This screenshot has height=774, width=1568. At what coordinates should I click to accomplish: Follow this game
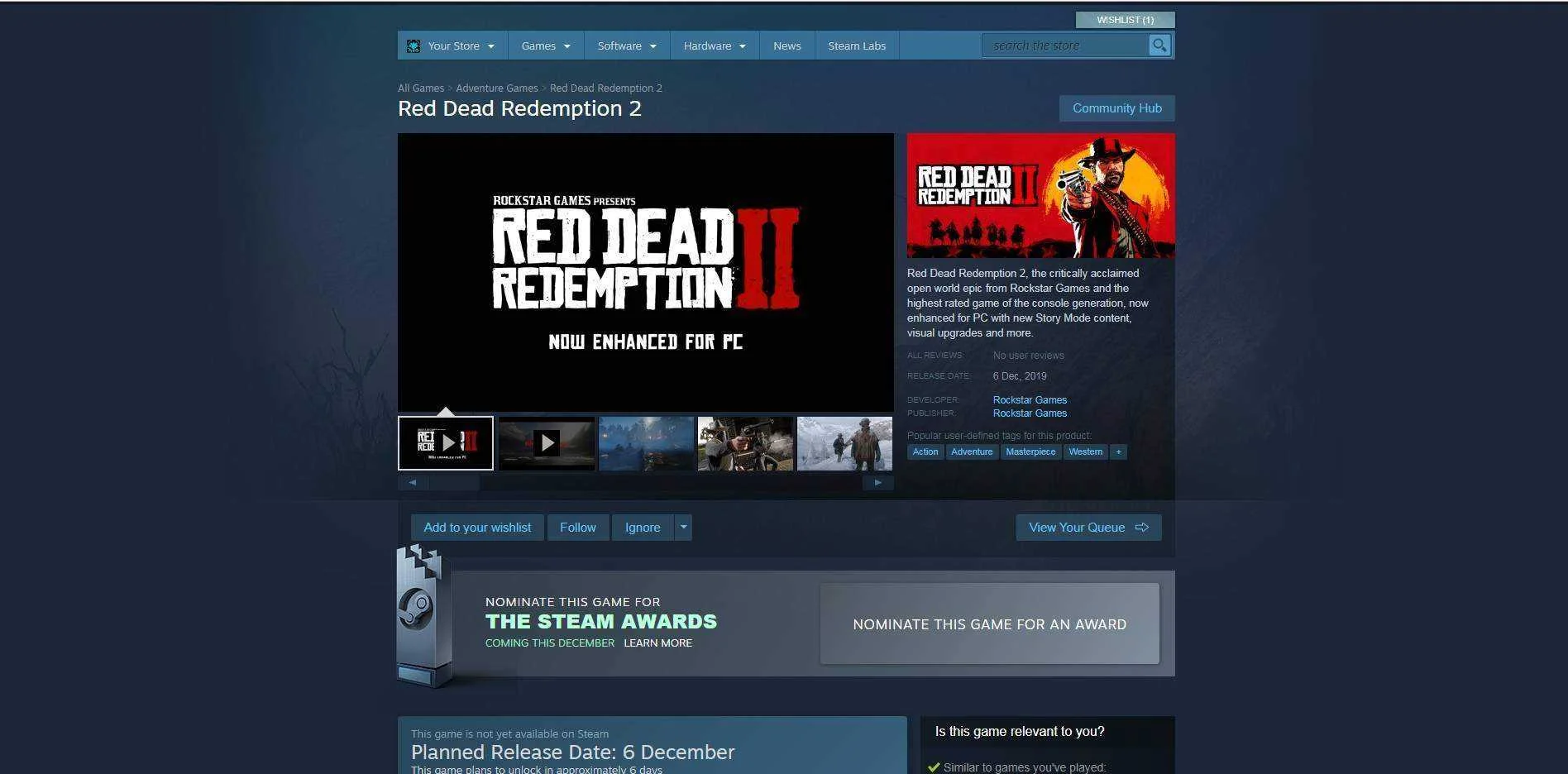coord(578,528)
